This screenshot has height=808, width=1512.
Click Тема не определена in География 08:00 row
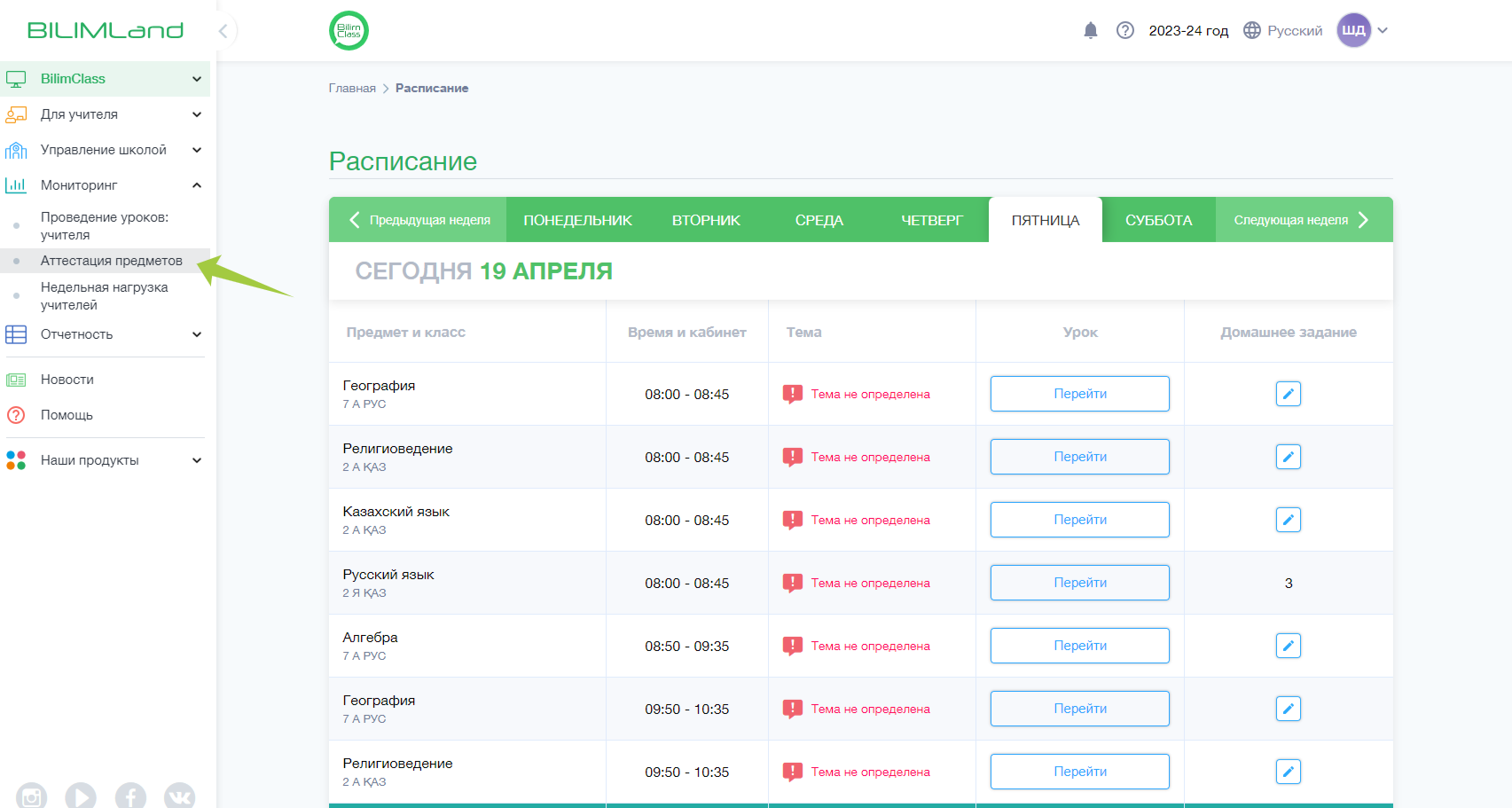pyautogui.click(x=870, y=394)
